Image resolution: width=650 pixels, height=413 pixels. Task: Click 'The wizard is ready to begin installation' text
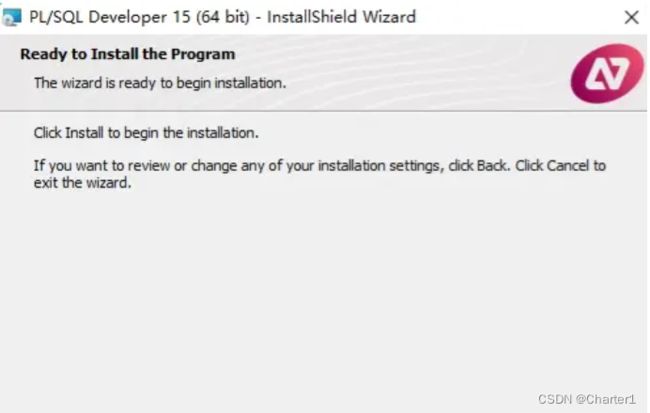(x=160, y=83)
